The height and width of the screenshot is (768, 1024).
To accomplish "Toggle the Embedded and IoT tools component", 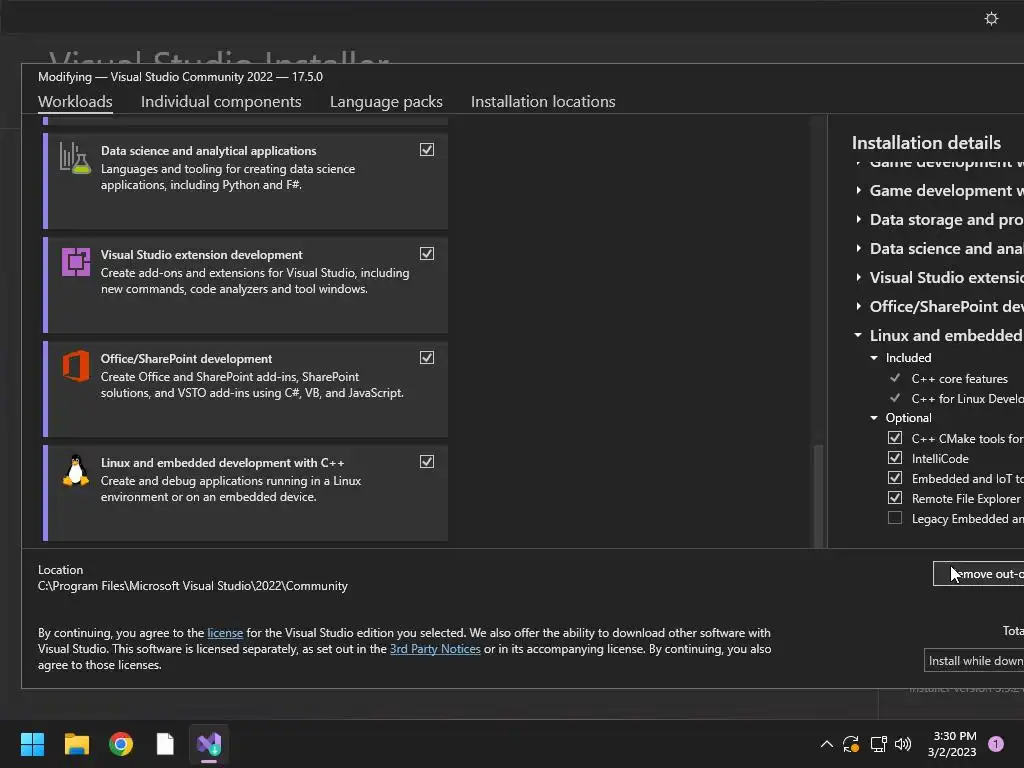I will (x=895, y=478).
